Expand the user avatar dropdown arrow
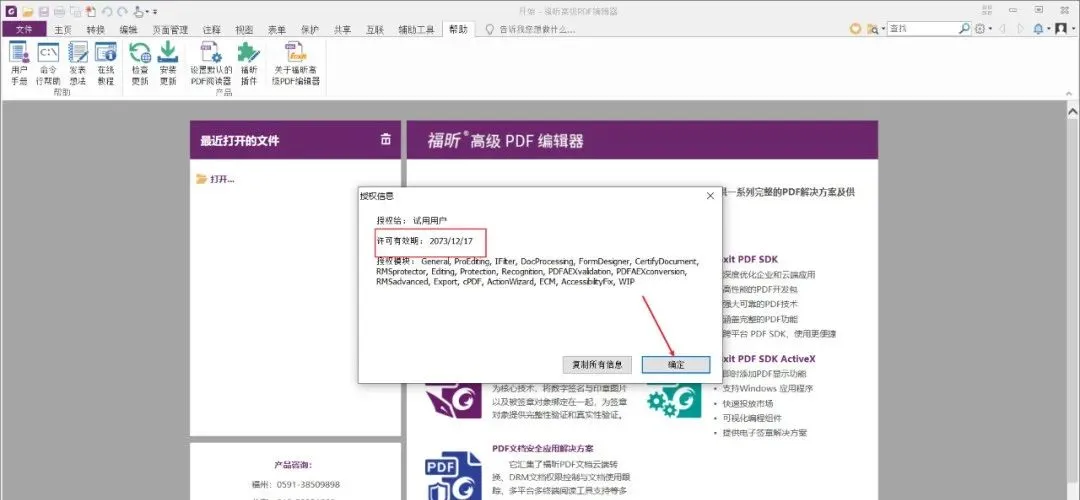This screenshot has width=1080, height=500. point(1073,29)
